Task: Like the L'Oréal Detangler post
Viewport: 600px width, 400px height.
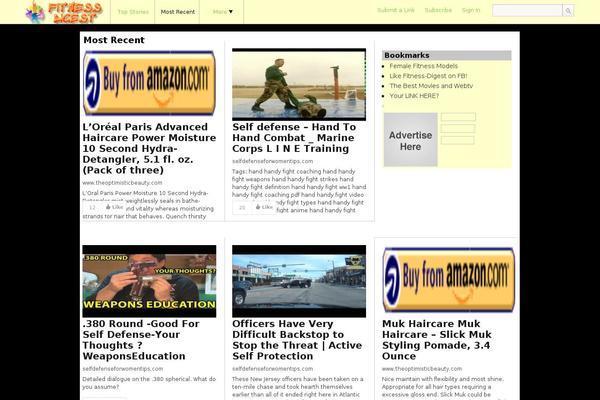Action: [114, 207]
